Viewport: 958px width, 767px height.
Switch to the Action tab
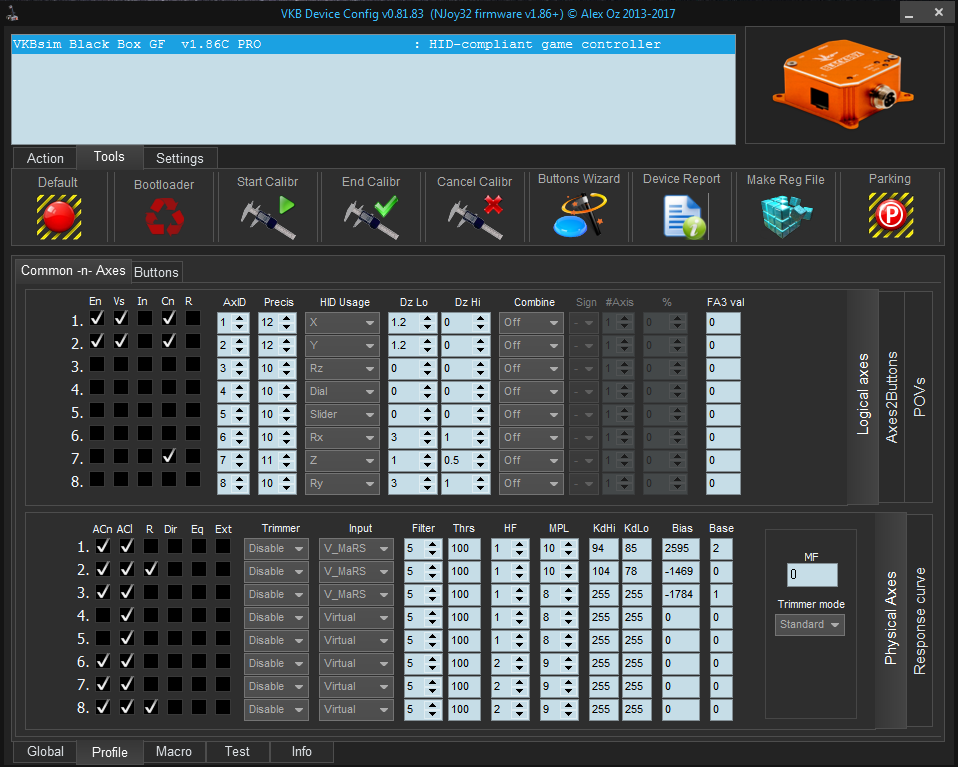[45, 158]
